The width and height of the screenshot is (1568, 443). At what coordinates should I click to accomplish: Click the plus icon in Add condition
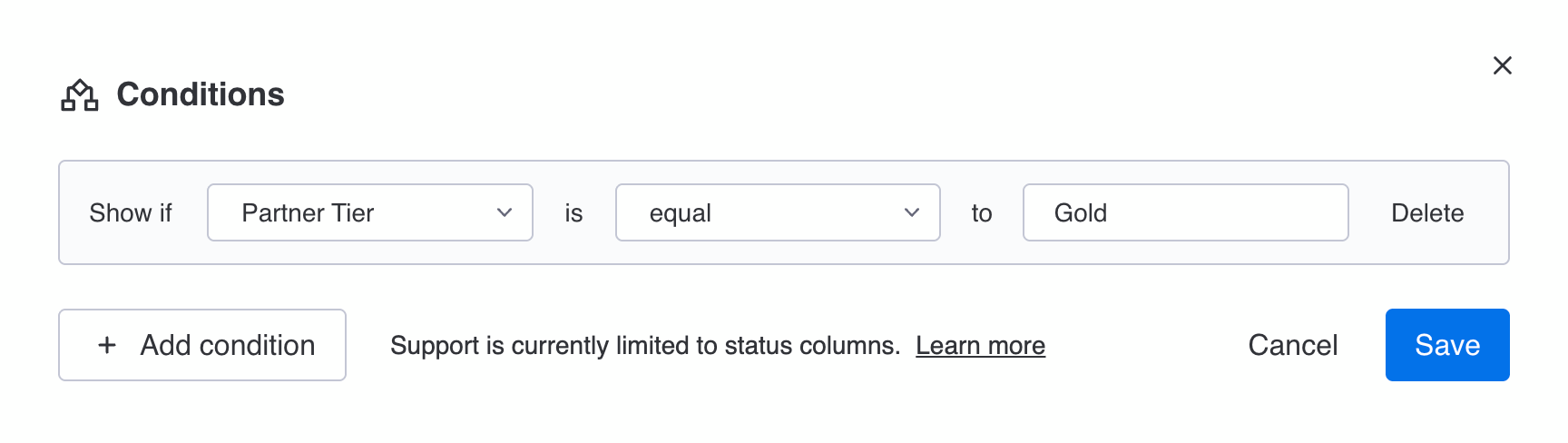[x=107, y=345]
